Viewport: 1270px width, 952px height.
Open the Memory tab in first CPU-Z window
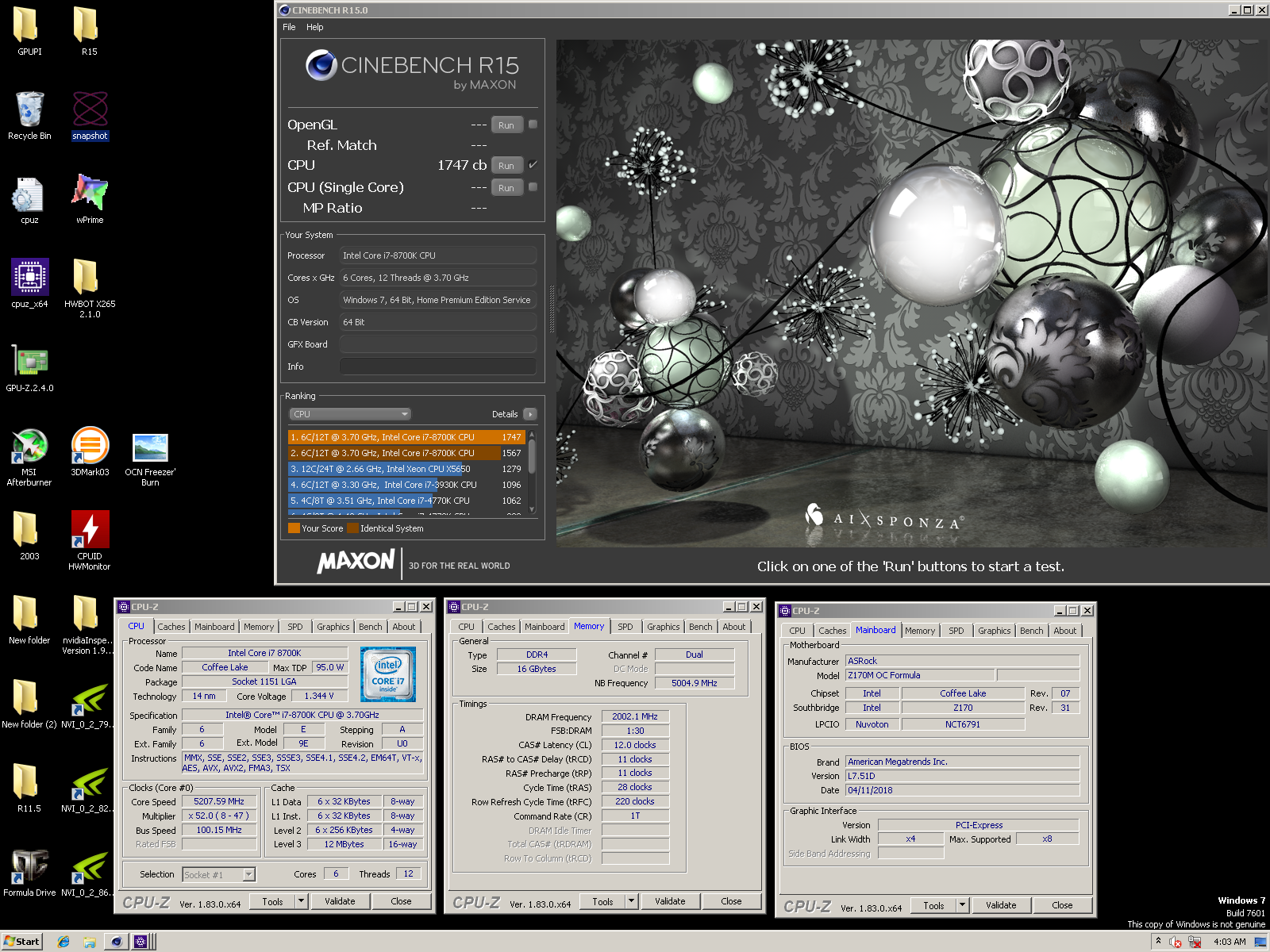pos(259,627)
